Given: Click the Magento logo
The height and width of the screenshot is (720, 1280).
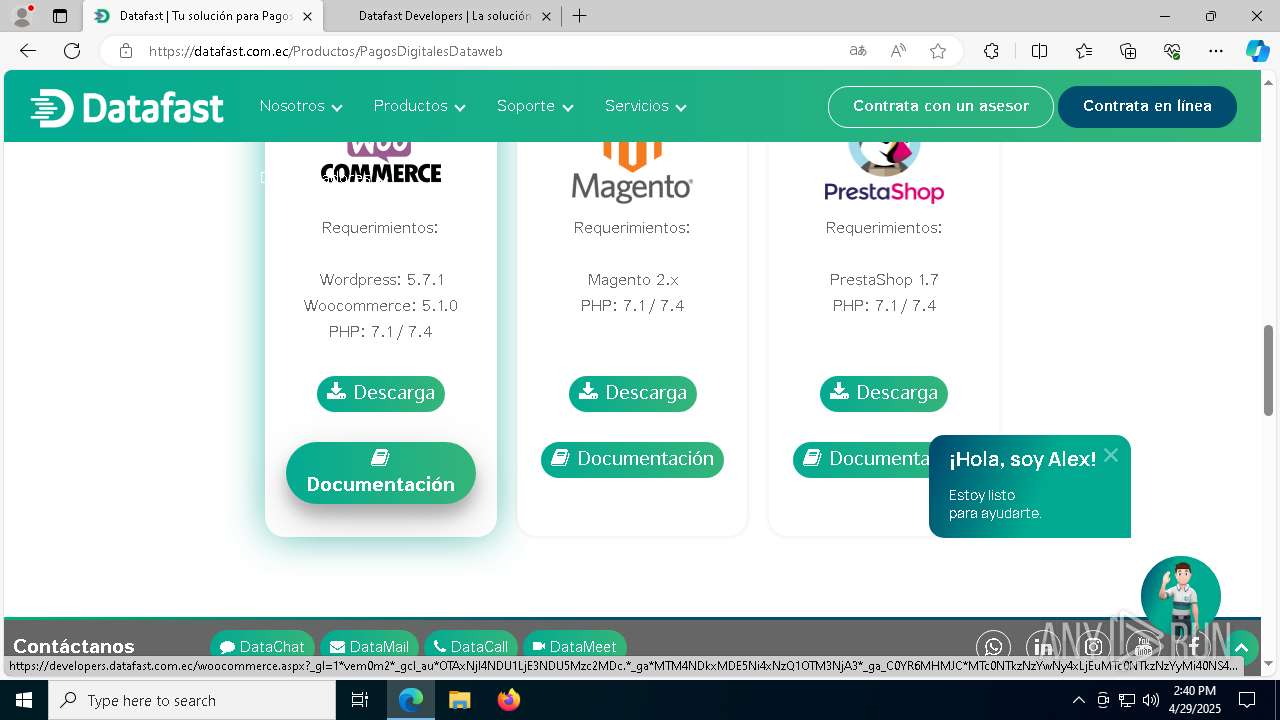Looking at the screenshot, I should pyautogui.click(x=632, y=171).
